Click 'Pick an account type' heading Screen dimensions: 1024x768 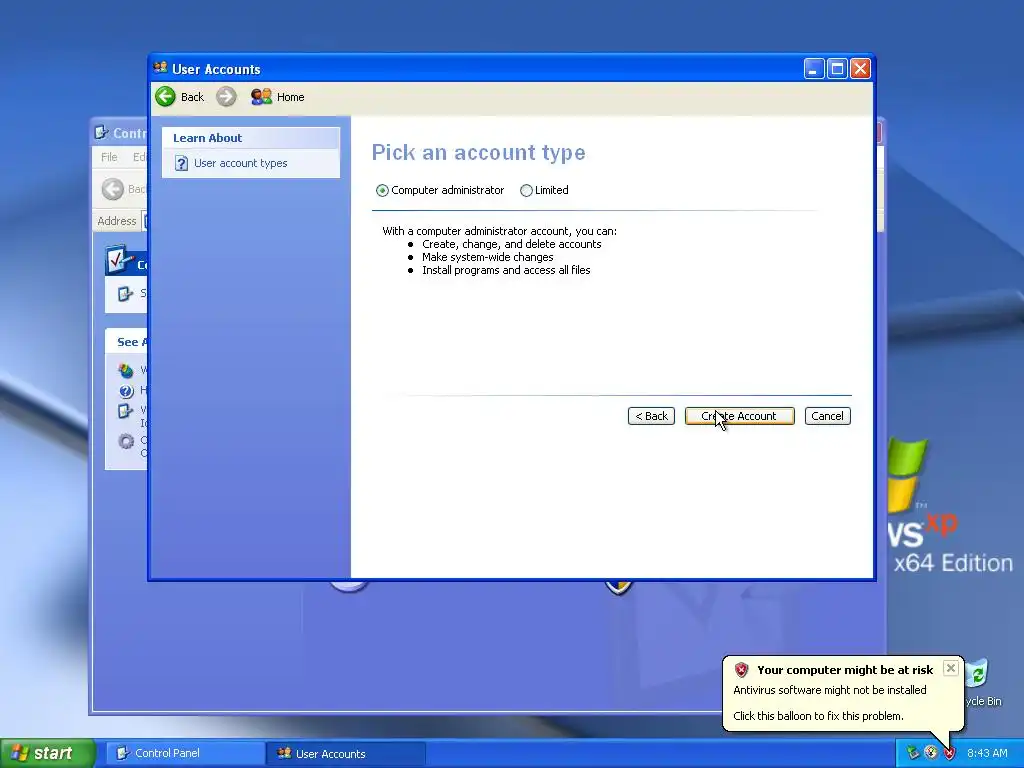pos(479,152)
